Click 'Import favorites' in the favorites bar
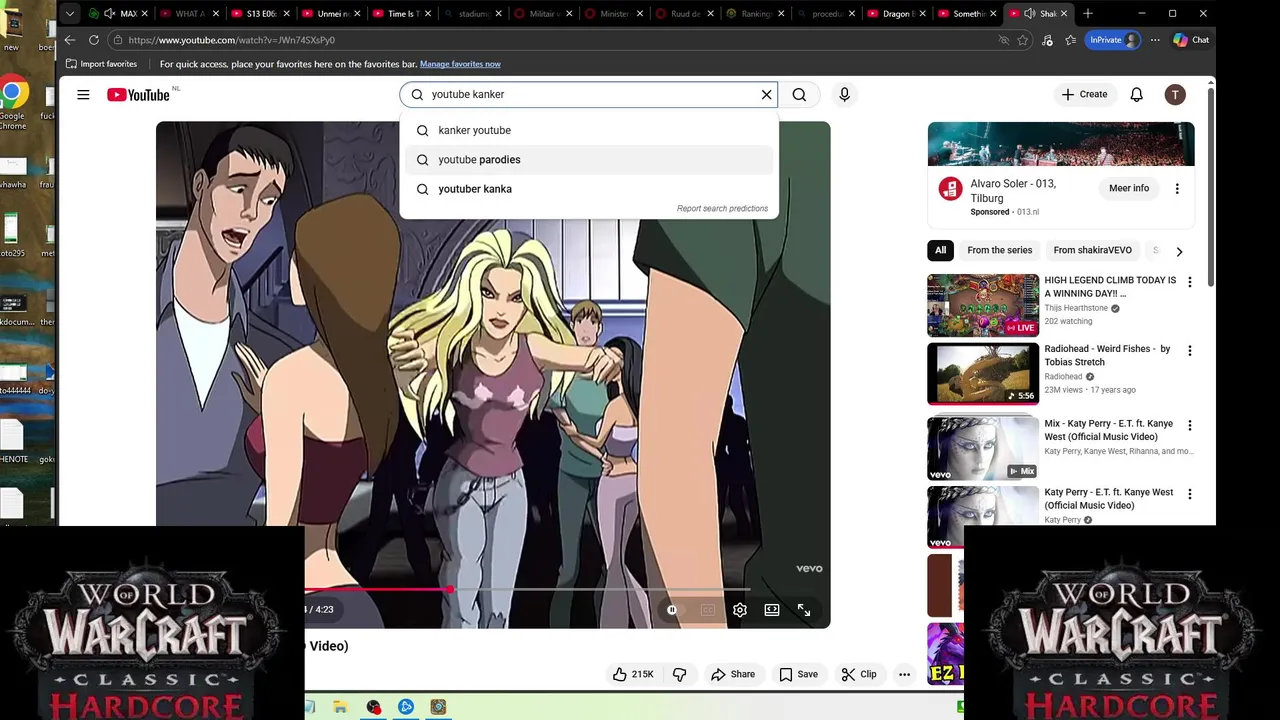 tap(101, 64)
